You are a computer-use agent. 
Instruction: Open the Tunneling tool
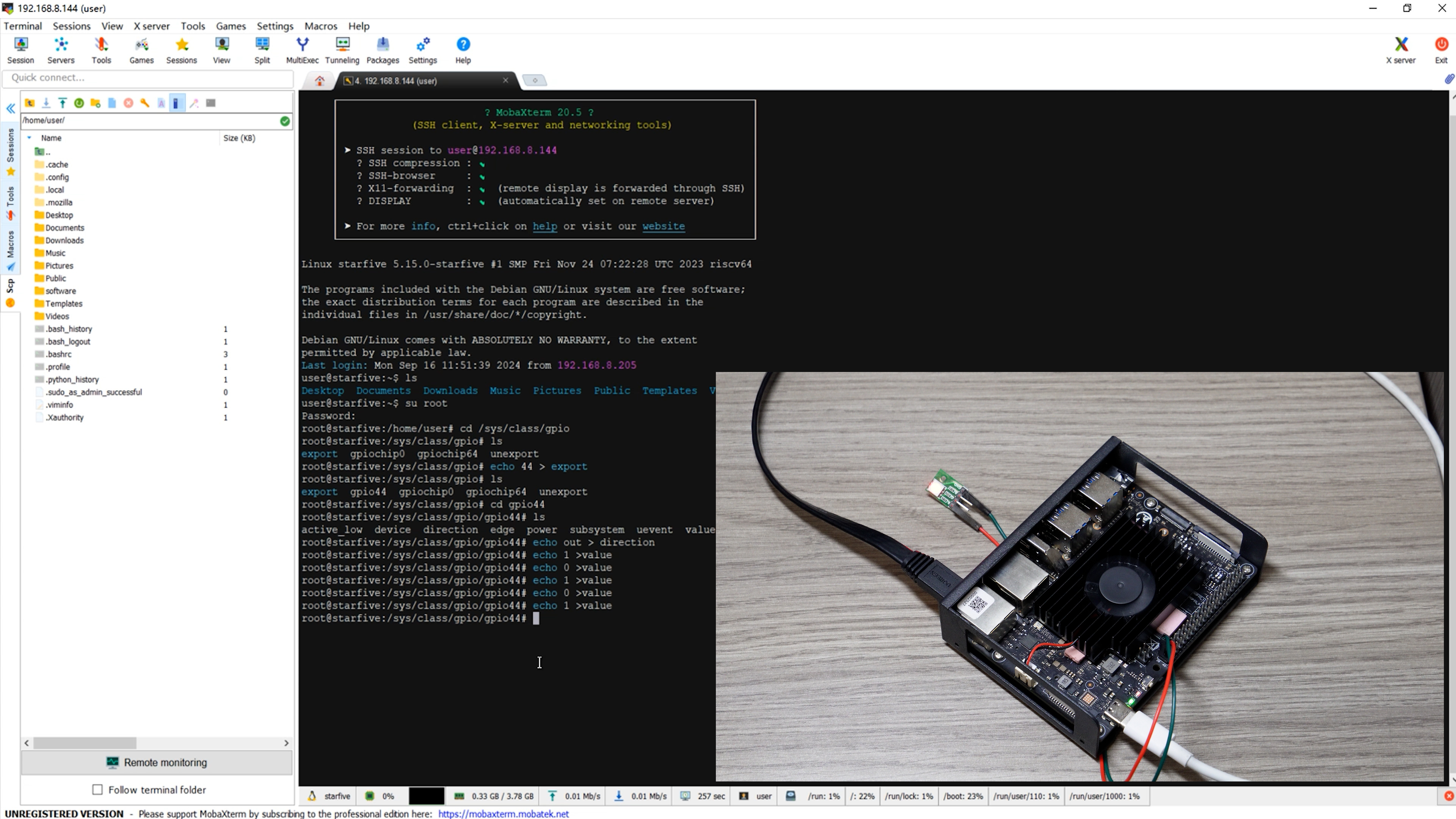click(x=342, y=50)
